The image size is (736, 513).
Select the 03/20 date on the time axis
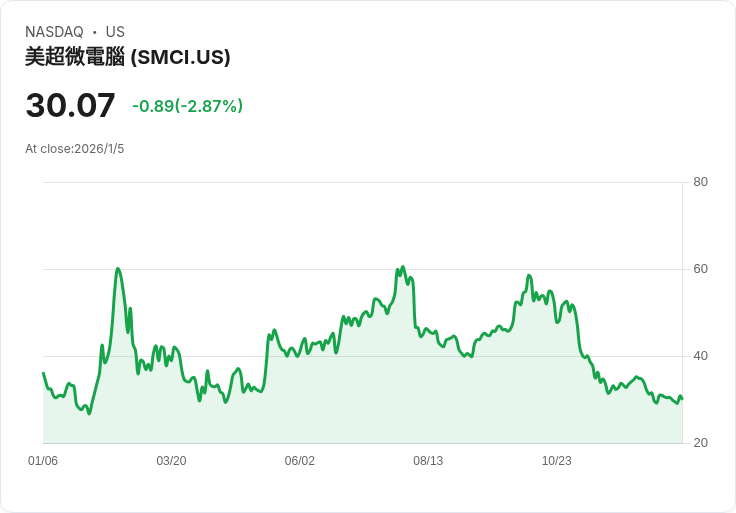click(171, 461)
